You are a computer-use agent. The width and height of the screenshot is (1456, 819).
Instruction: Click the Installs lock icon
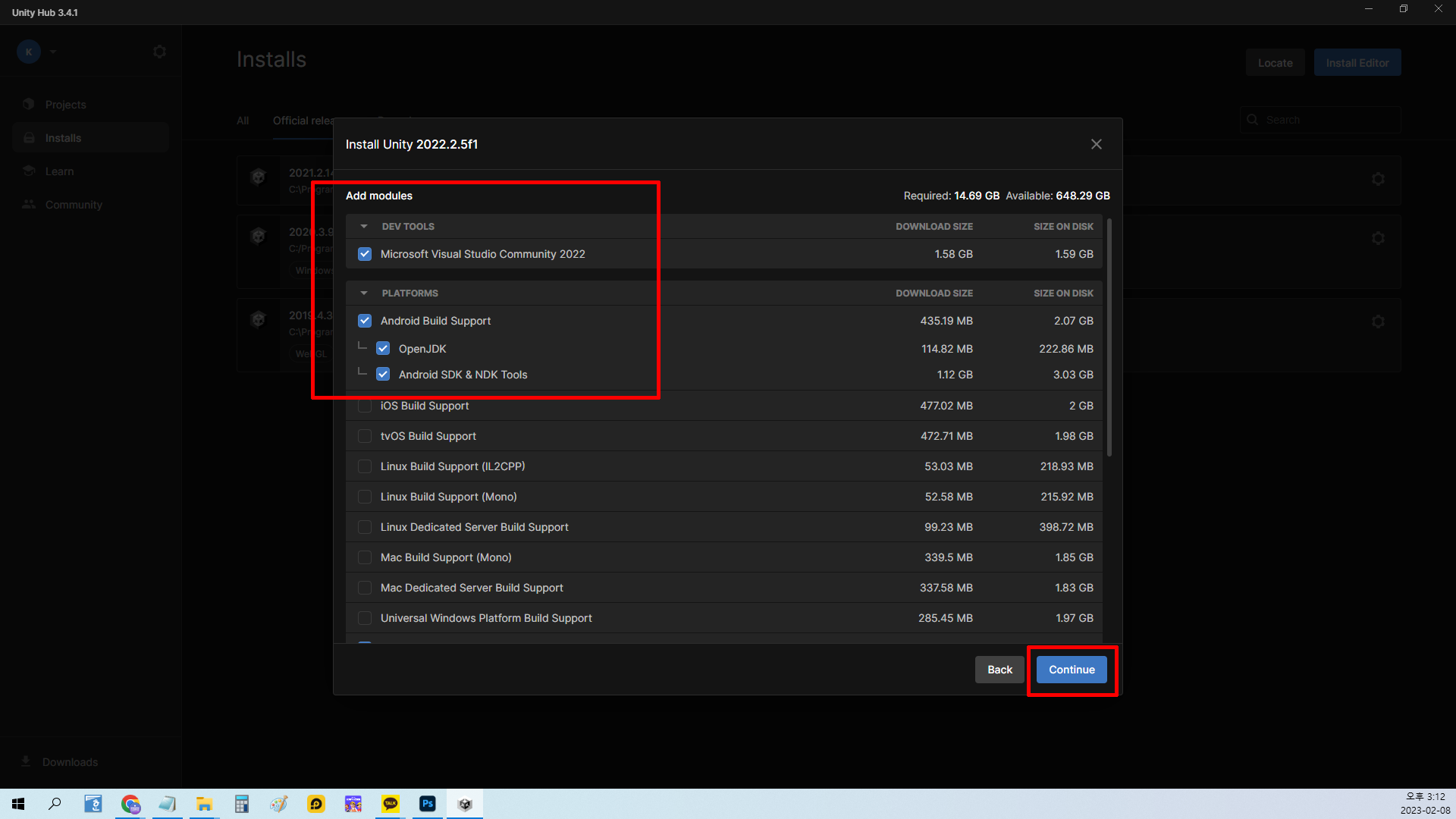[x=29, y=138]
